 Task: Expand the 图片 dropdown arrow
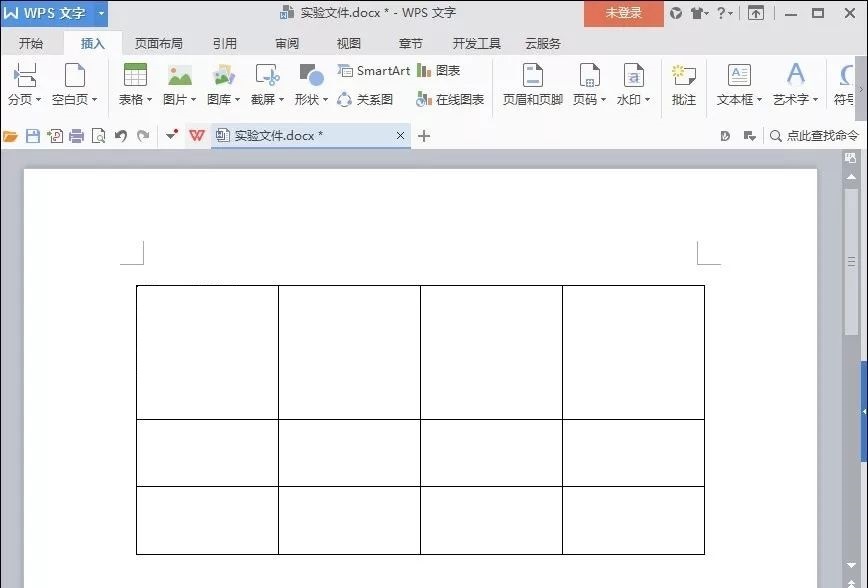pyautogui.click(x=194, y=100)
